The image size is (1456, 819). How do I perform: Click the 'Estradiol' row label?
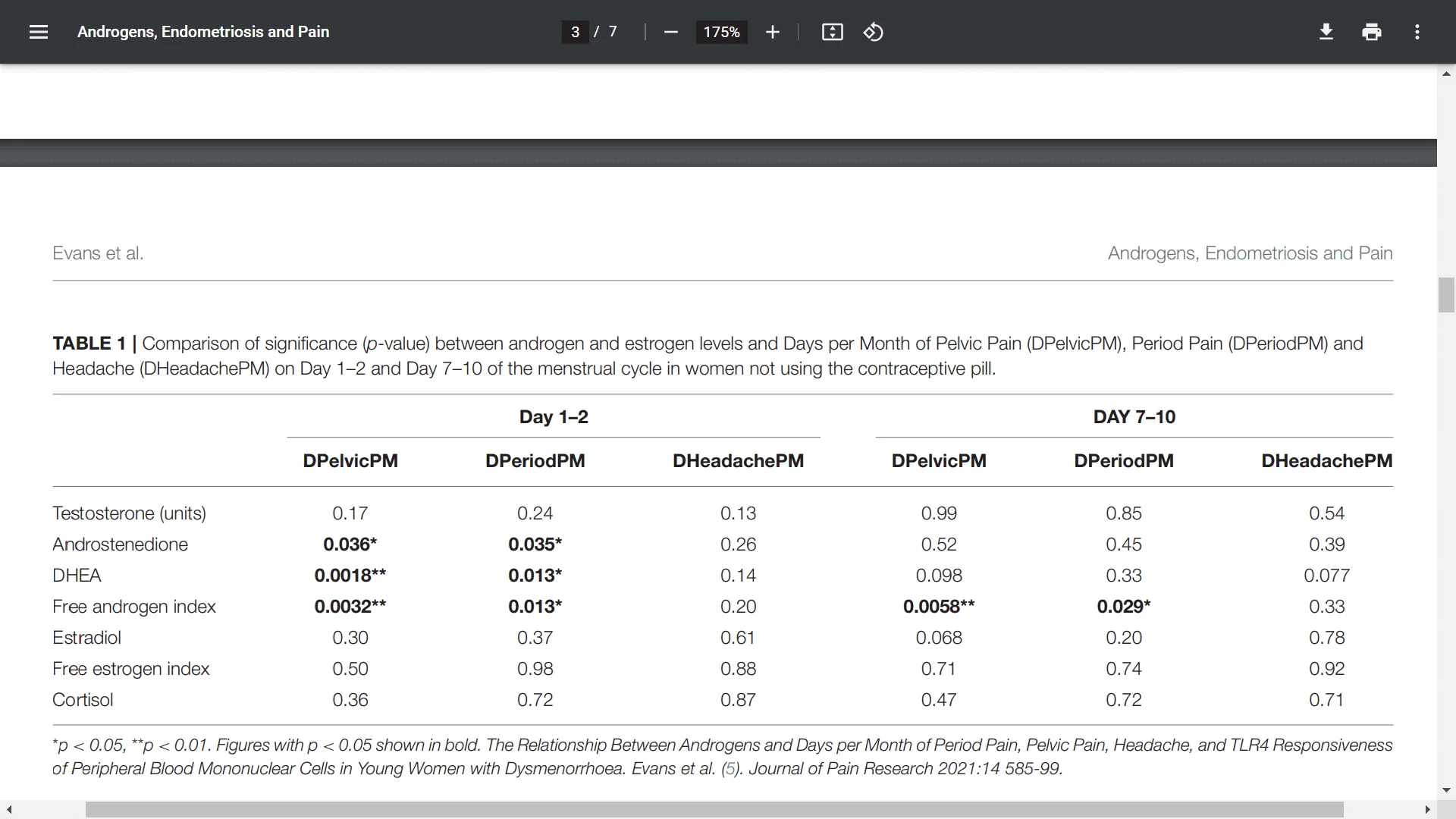[x=86, y=638]
